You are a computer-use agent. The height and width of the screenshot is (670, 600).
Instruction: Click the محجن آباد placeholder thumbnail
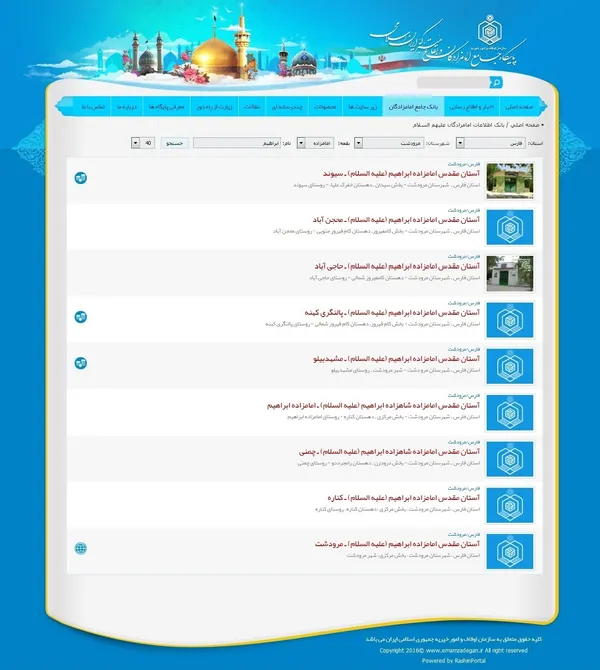[x=509, y=227]
